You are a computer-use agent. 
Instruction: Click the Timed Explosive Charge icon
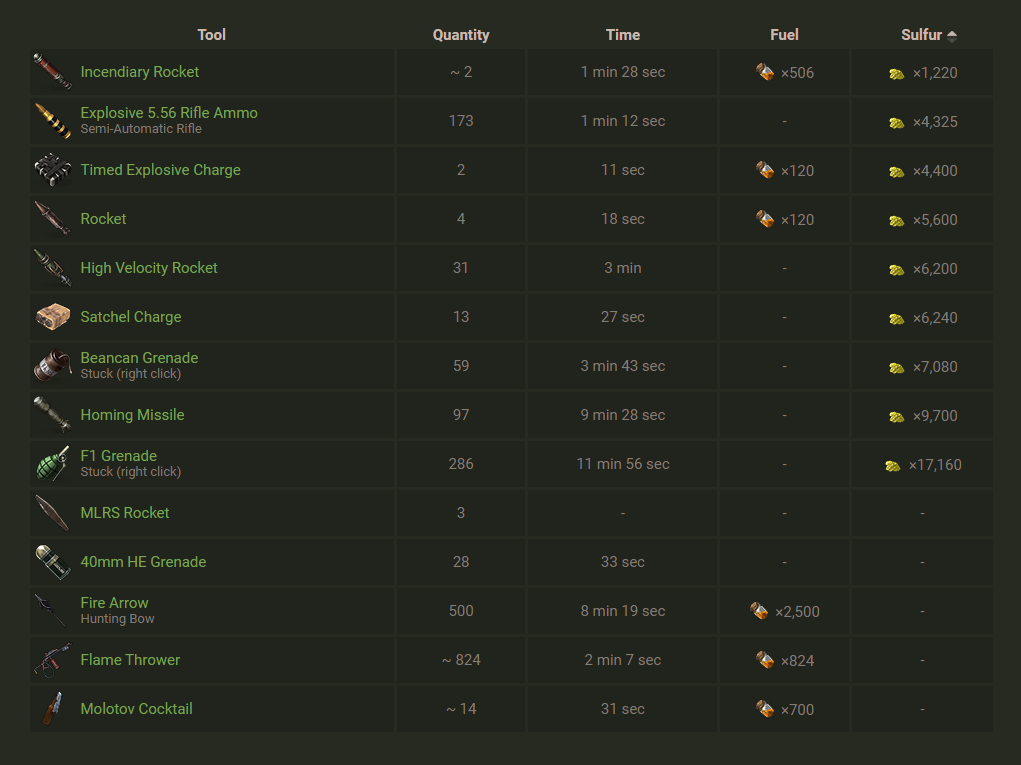coord(51,170)
